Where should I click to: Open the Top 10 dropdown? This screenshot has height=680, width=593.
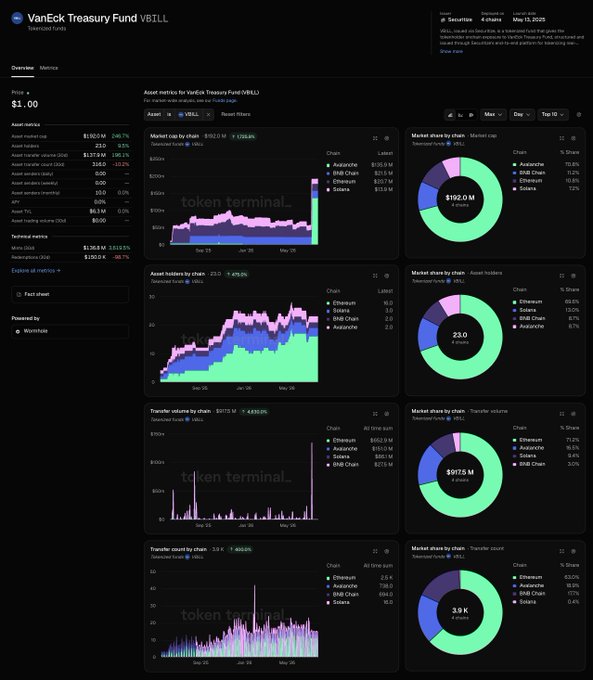[552, 114]
